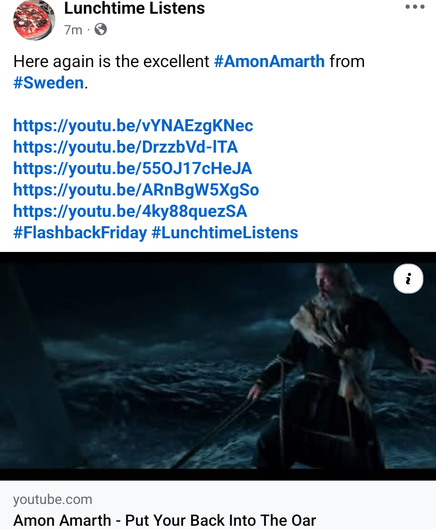Click the Lunchtime Listens profile picture
The image size is (436, 529).
(34, 20)
